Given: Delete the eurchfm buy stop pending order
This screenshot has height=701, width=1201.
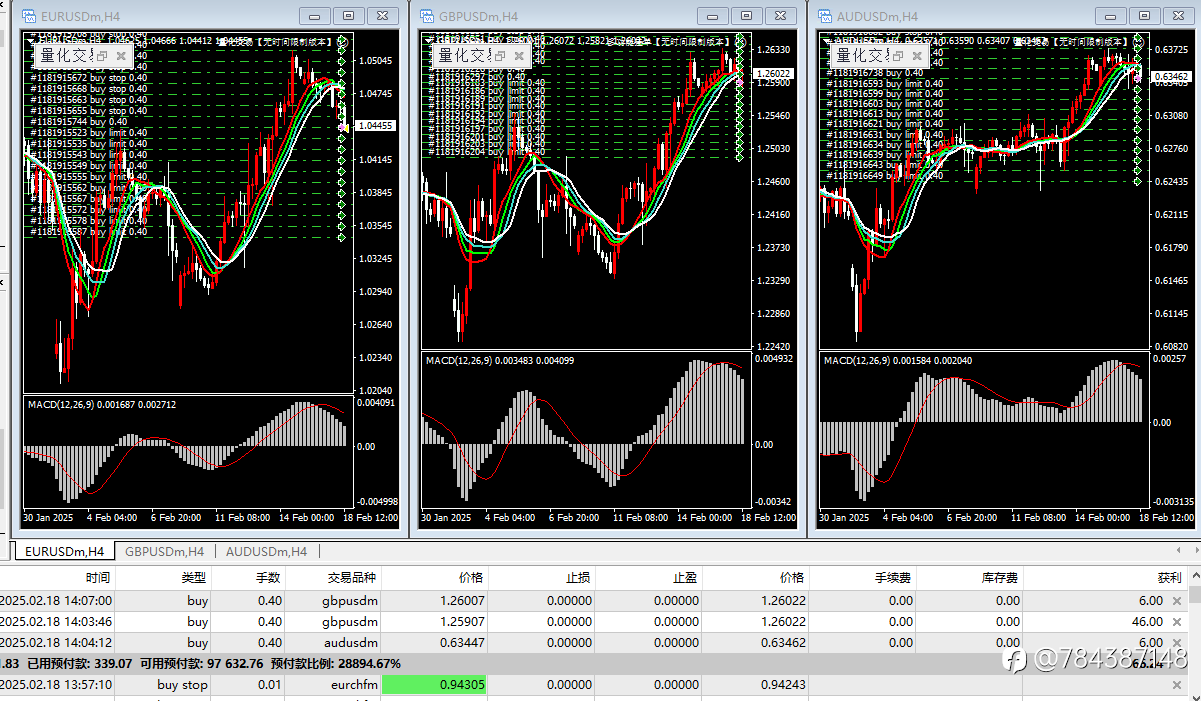Looking at the screenshot, I should [1177, 685].
